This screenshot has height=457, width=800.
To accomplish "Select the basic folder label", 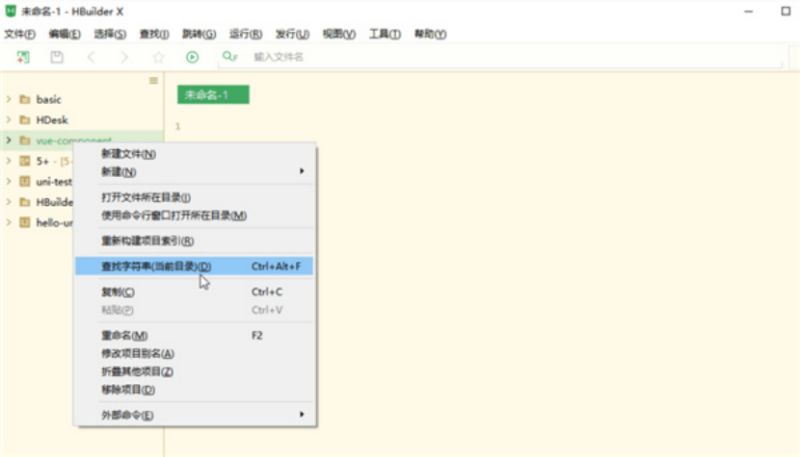I will pos(48,99).
